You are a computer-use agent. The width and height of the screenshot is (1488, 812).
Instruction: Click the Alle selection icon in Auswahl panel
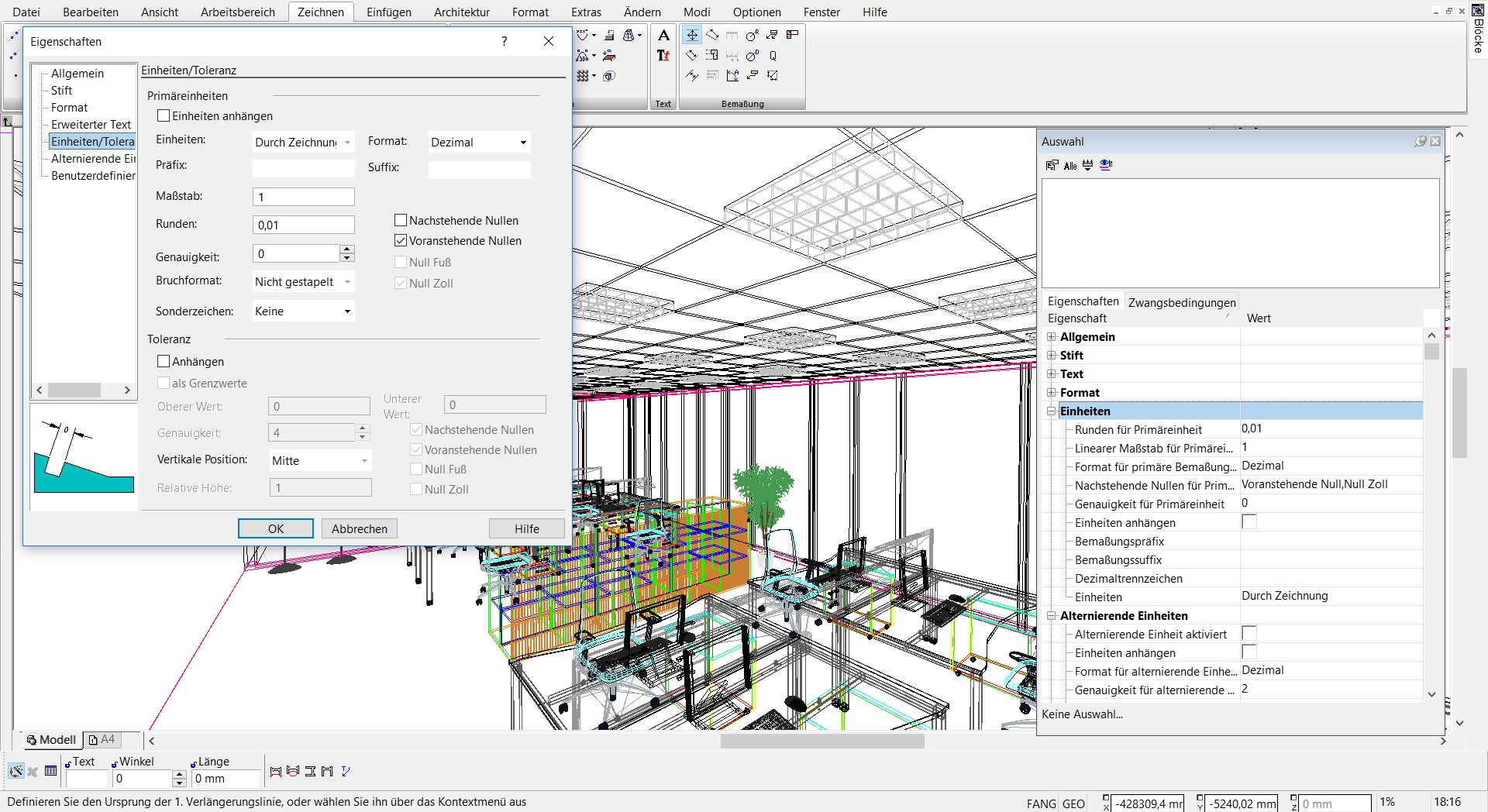click(x=1070, y=165)
